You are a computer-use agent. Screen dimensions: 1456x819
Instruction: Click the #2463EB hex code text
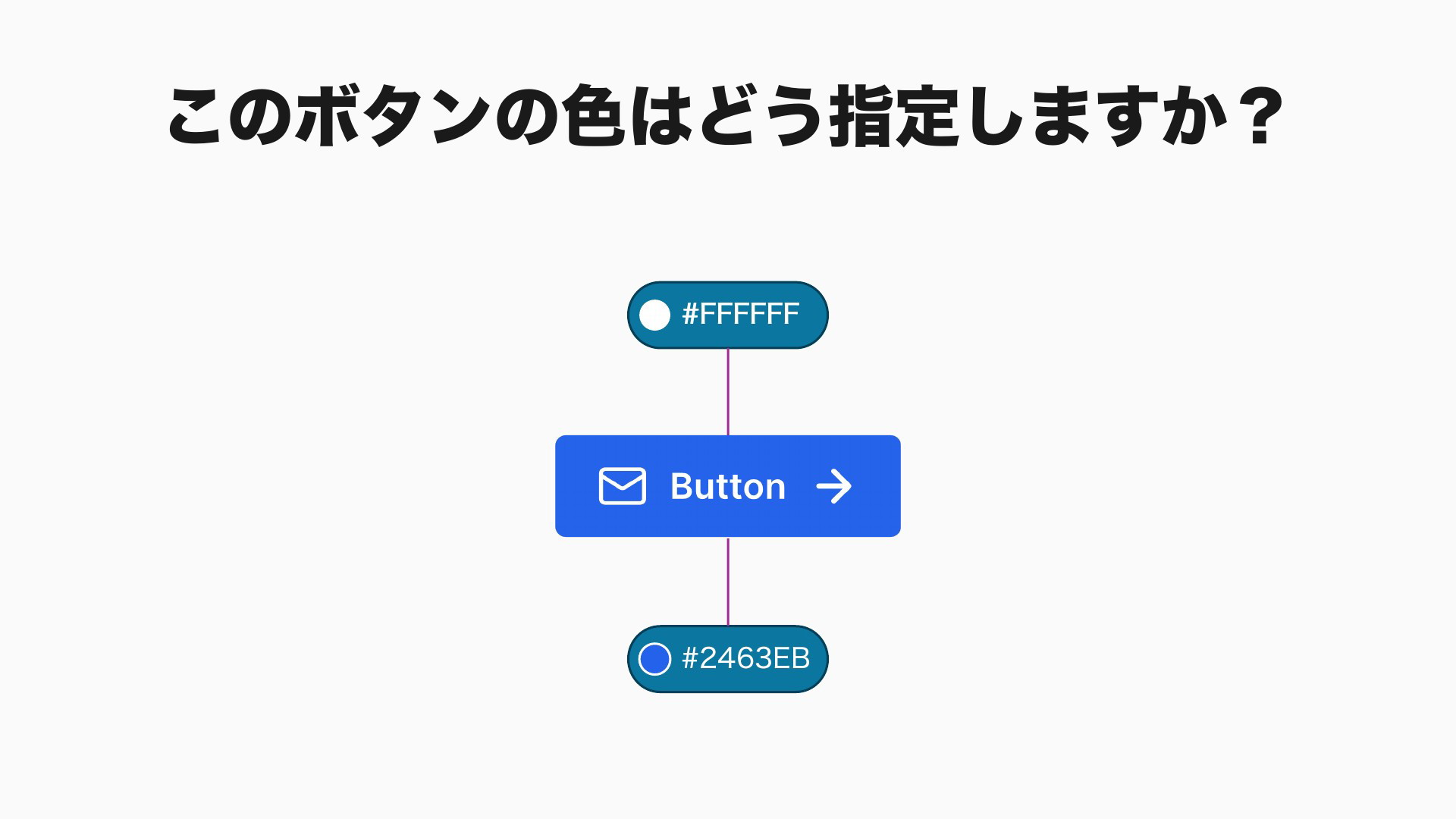746,657
